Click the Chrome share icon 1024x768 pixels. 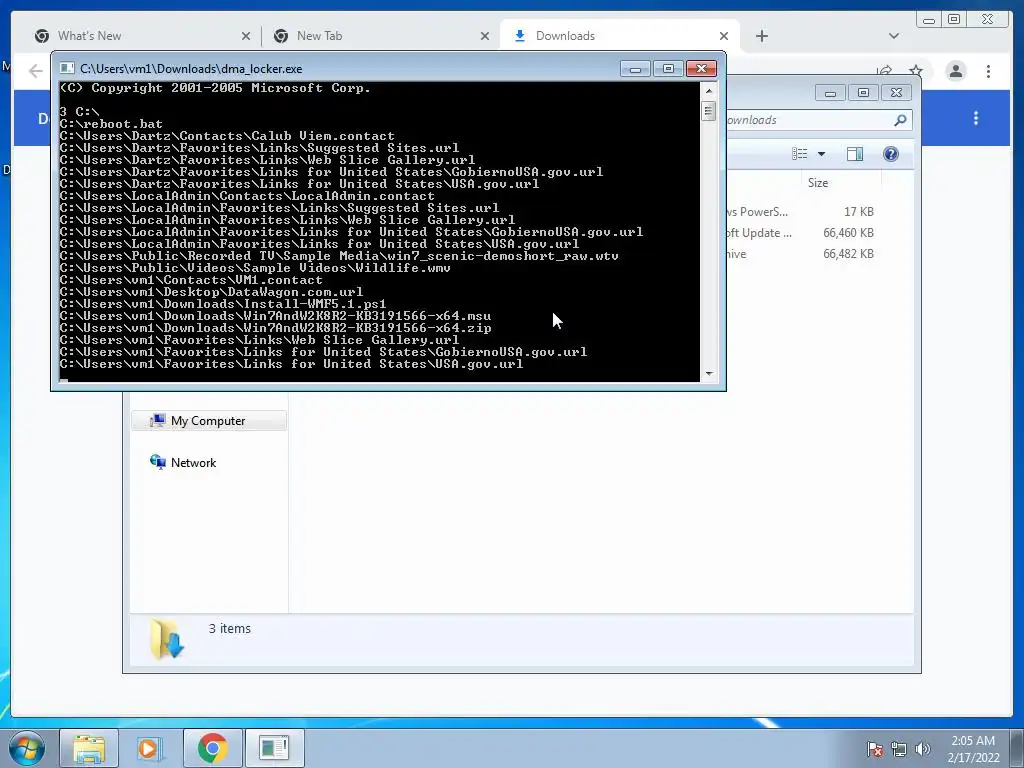(884, 71)
